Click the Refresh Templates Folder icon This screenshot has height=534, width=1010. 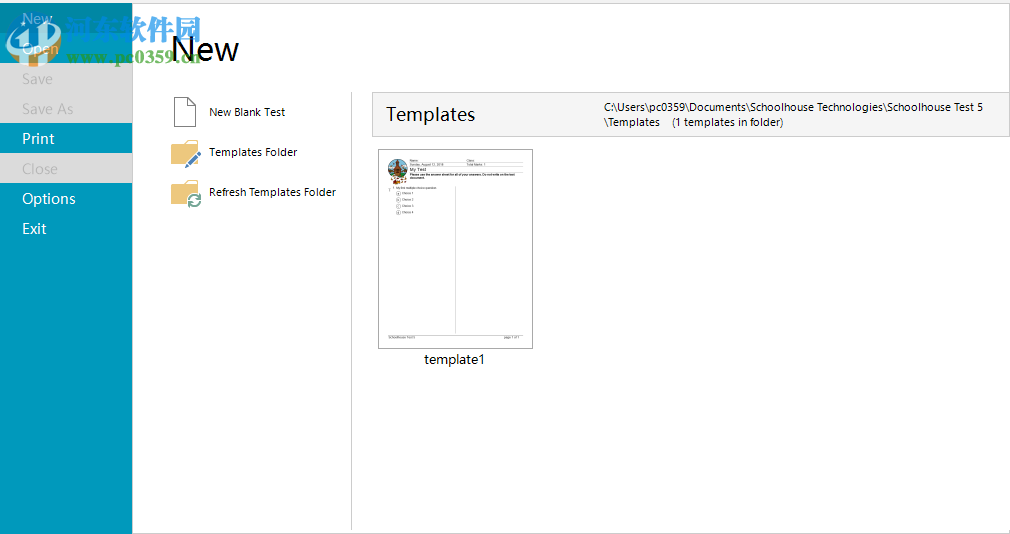186,193
